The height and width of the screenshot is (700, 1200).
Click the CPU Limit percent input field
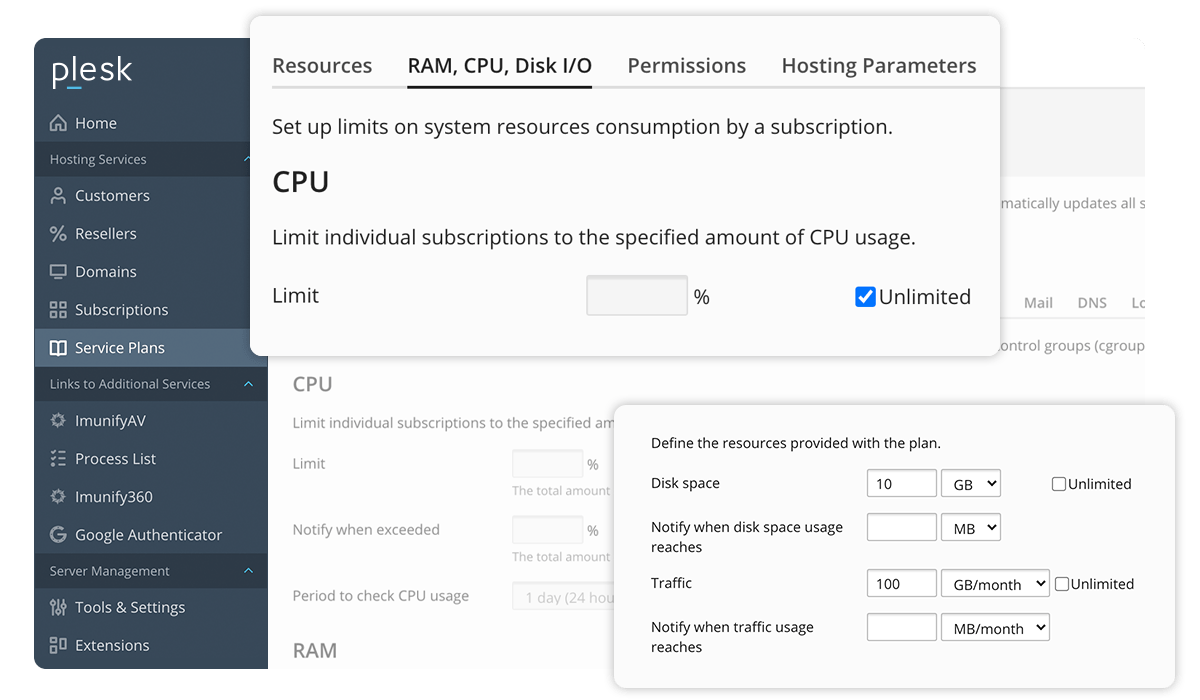636,296
